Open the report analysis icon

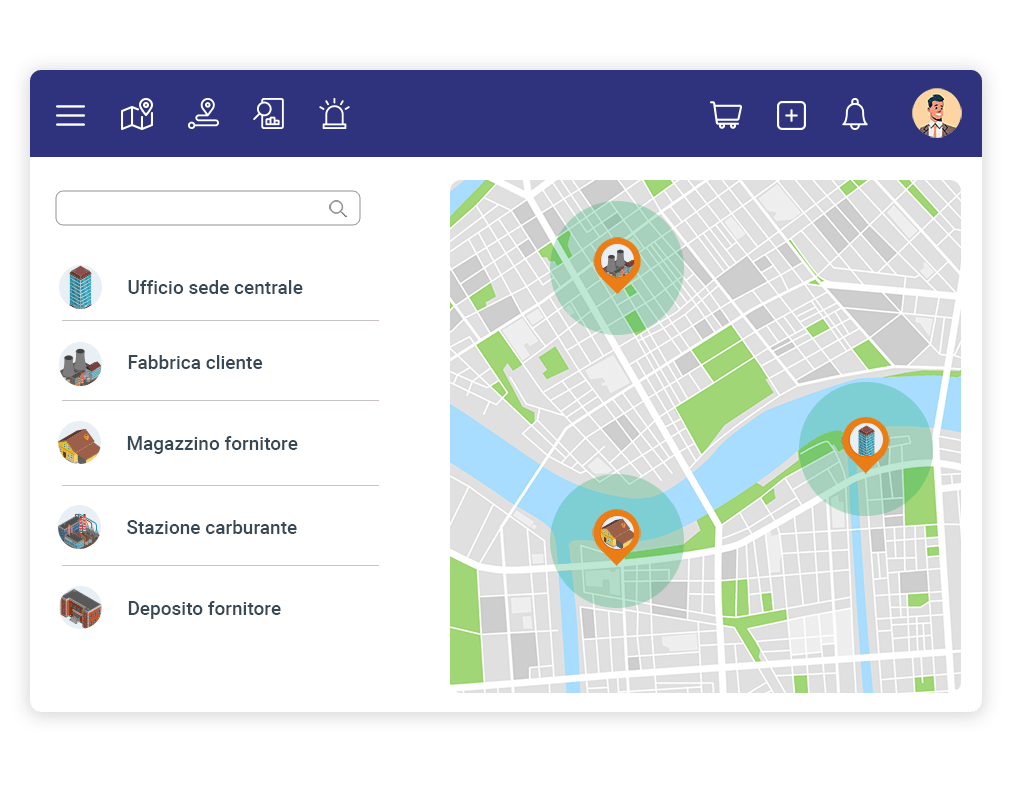tap(269, 114)
